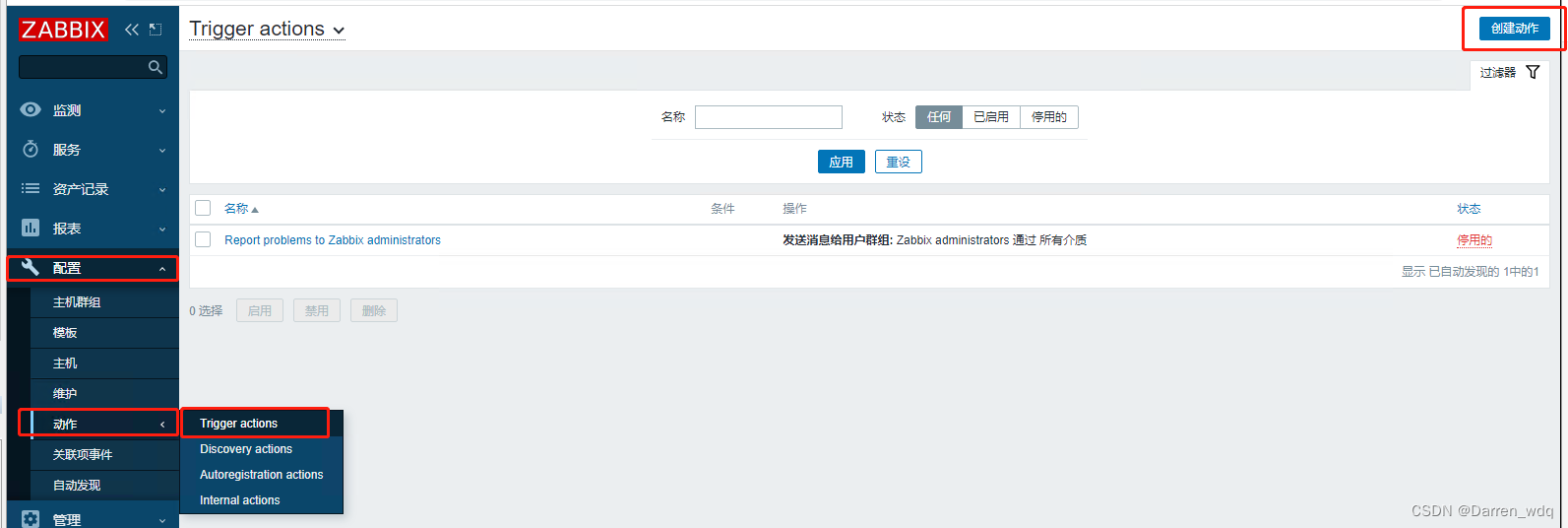Tick the select-all checkbox in table header
The height and width of the screenshot is (528, 1568).
point(203,208)
